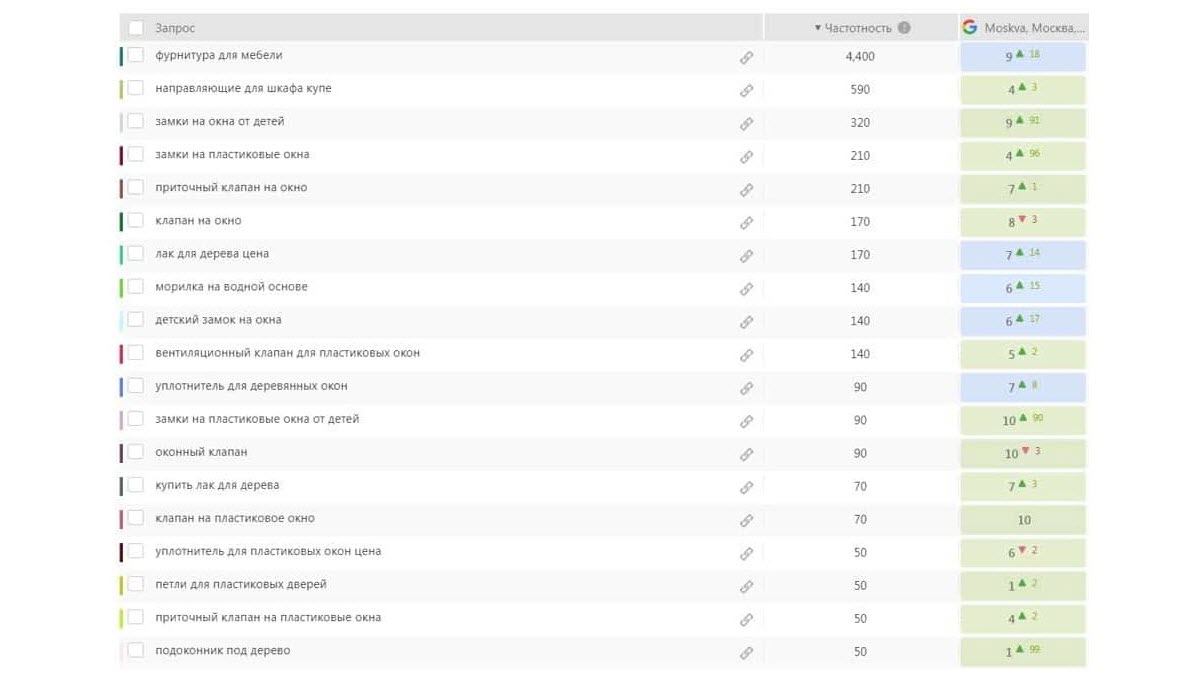Viewport: 1200px width, 675px height.
Task: Toggle checkbox for петли для пластиковых дверей
Action: (x=136, y=585)
